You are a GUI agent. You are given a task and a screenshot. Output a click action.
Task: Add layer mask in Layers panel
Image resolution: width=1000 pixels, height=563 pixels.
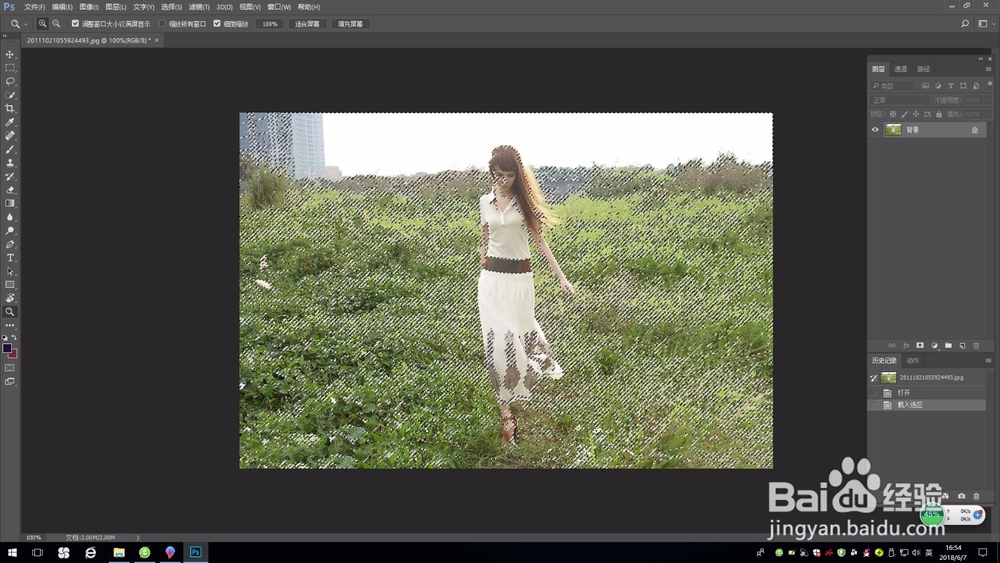(920, 346)
